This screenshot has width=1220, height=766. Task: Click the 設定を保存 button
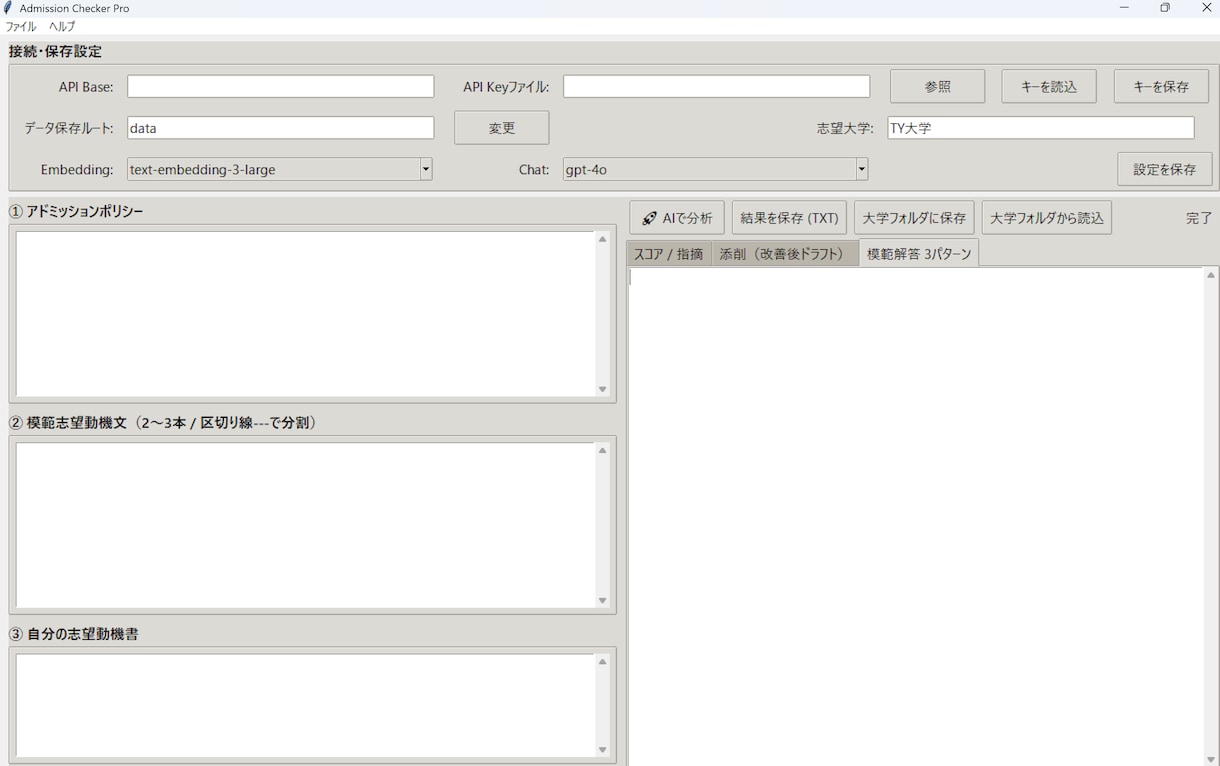(1165, 169)
